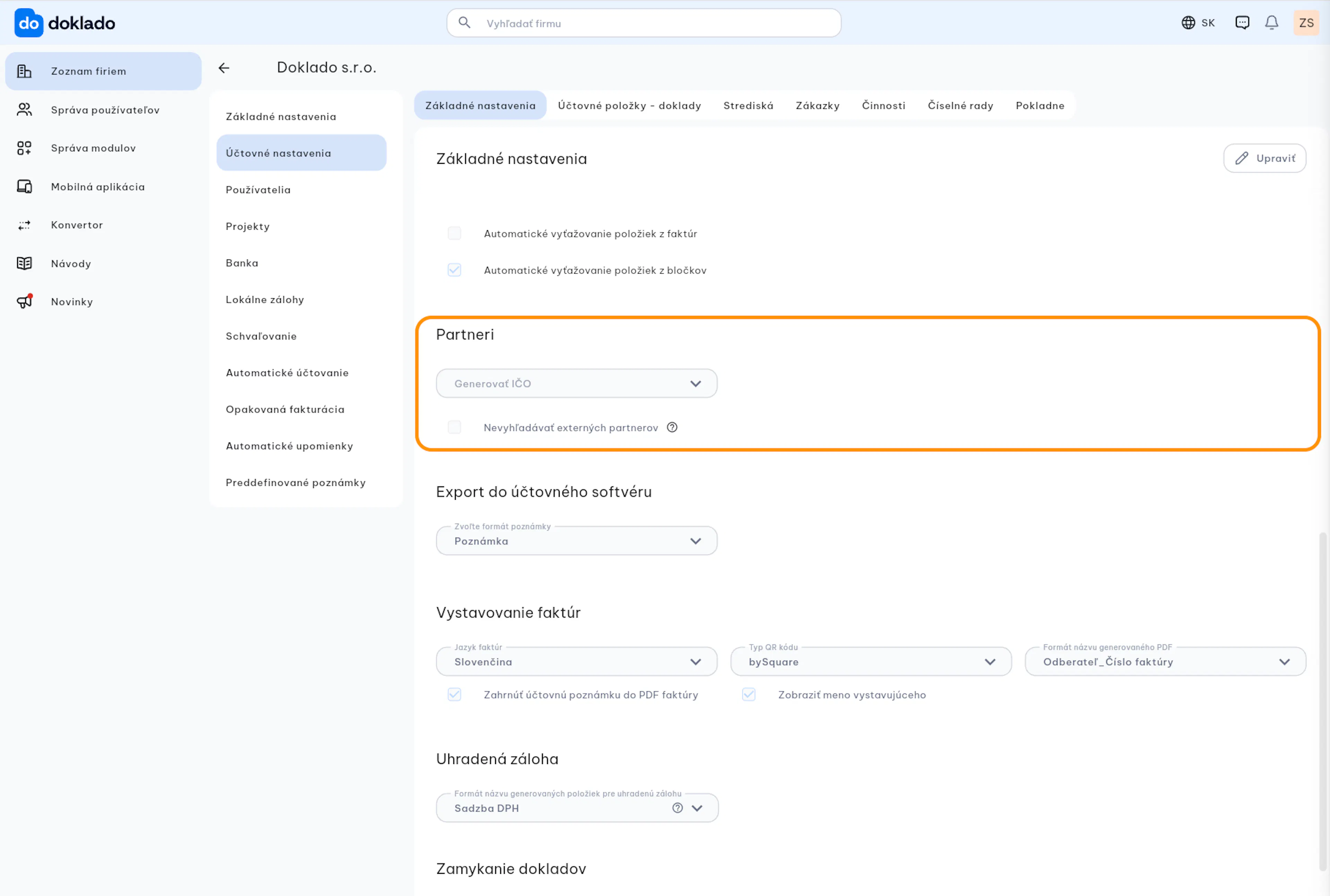This screenshot has width=1330, height=896.
Task: Switch to the Pokladne tab
Action: click(x=1040, y=106)
